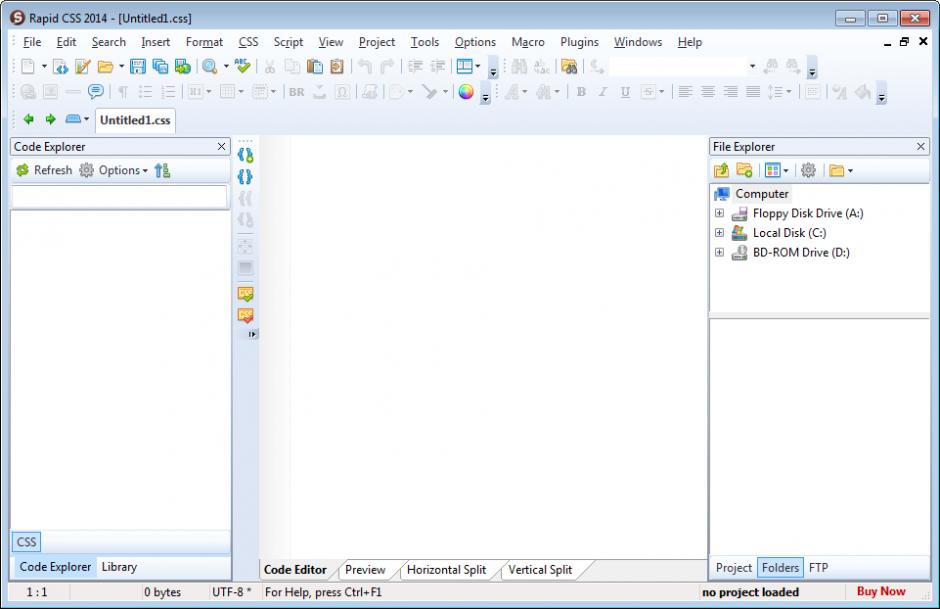Click the sort icon in Code Explorer
Viewport: 940px width, 609px height.
162,170
